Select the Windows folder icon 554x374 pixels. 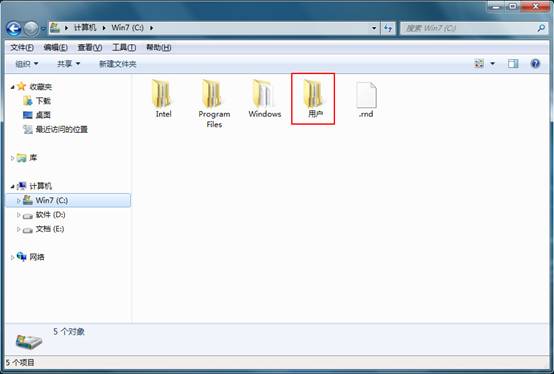[263, 94]
